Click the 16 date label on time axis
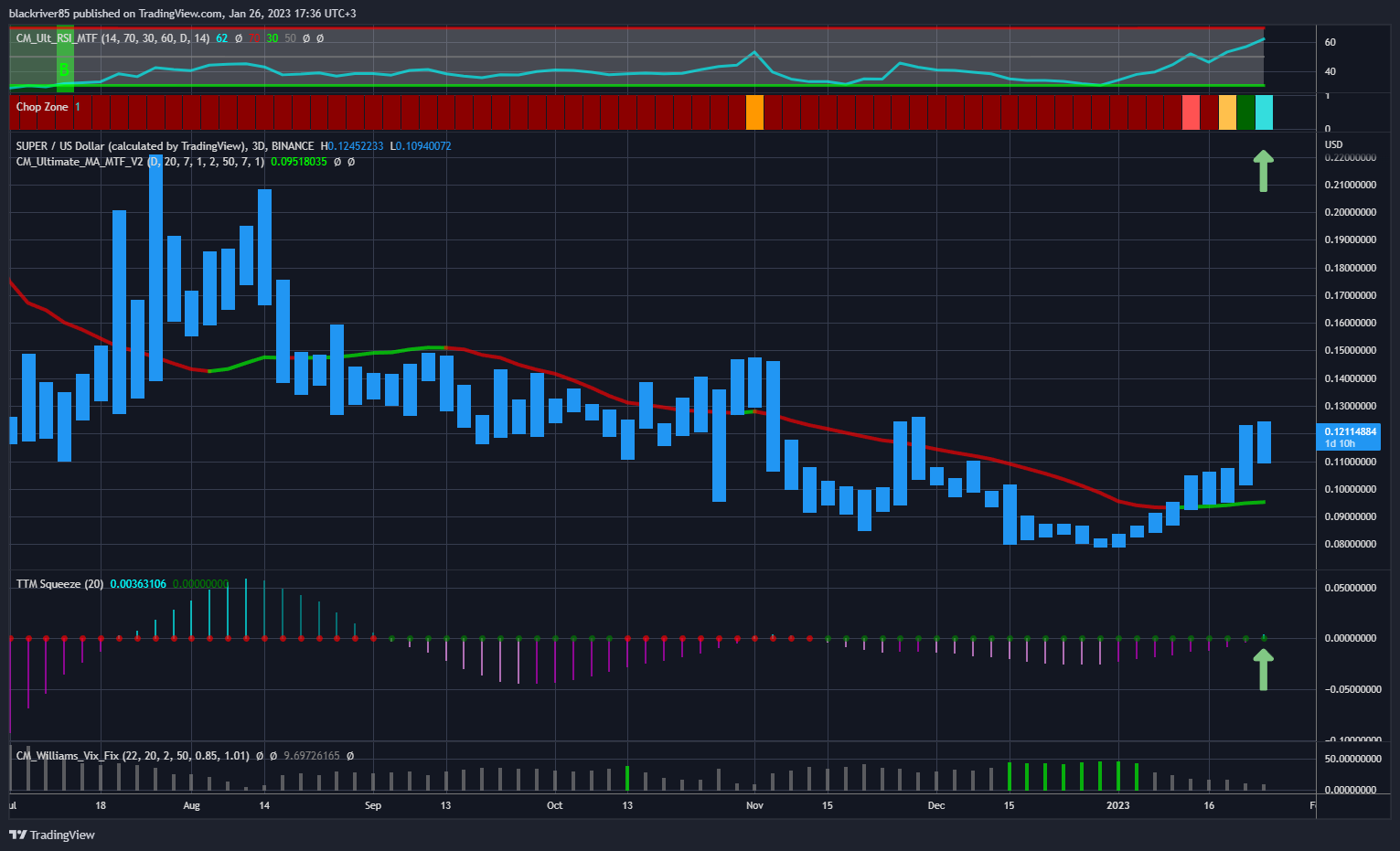Viewport: 1400px width, 851px height. [x=1209, y=806]
